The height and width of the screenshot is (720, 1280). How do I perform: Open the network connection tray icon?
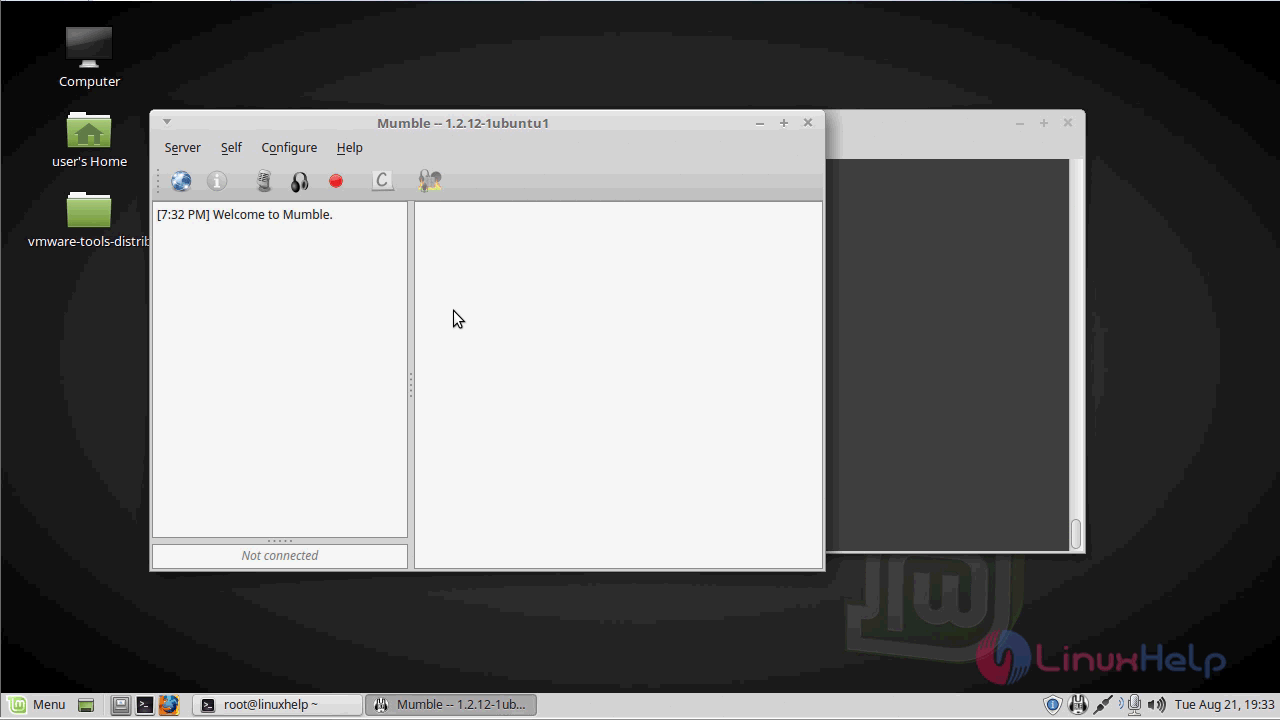tap(1104, 705)
